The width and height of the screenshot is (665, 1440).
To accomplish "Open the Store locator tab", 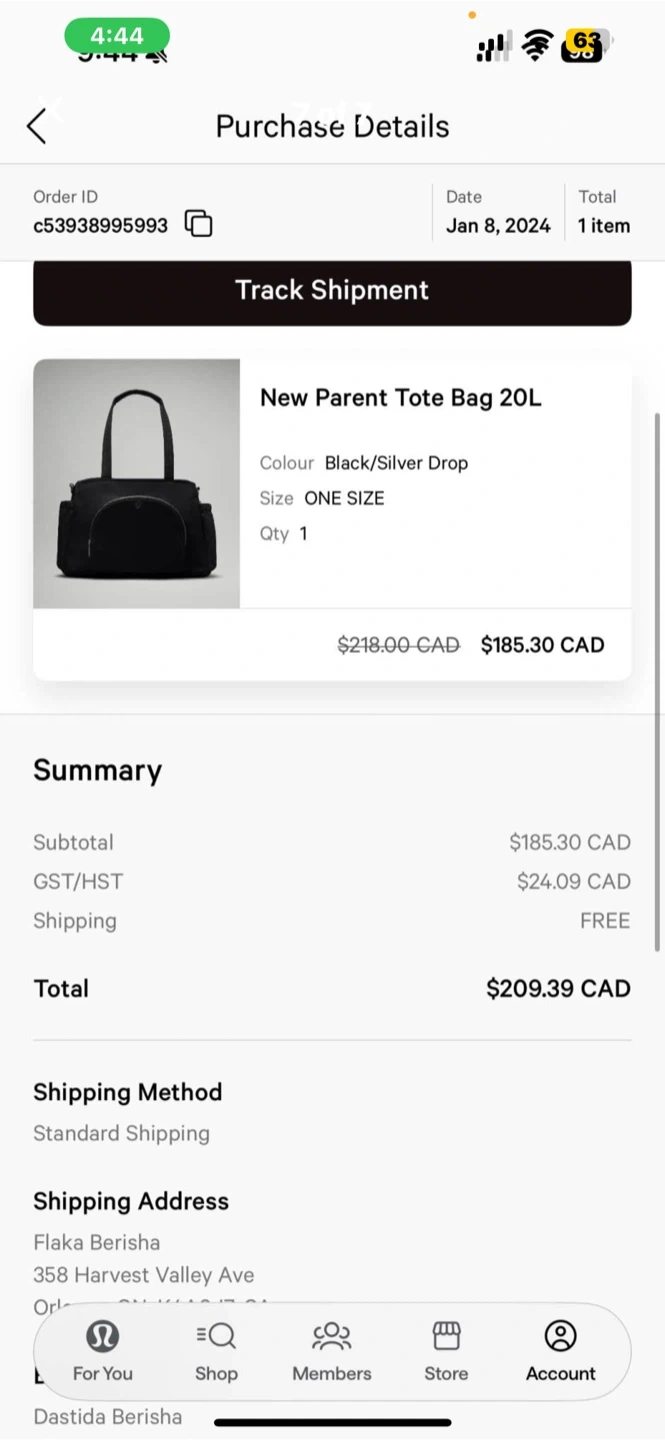I will 446,1351.
